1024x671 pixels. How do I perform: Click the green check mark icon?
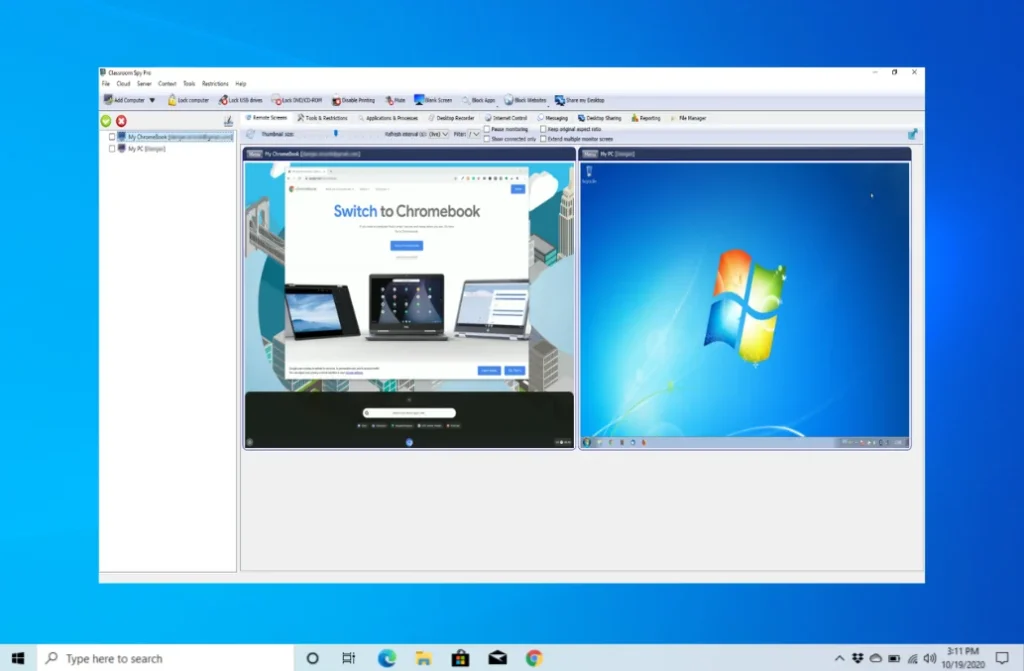point(106,121)
